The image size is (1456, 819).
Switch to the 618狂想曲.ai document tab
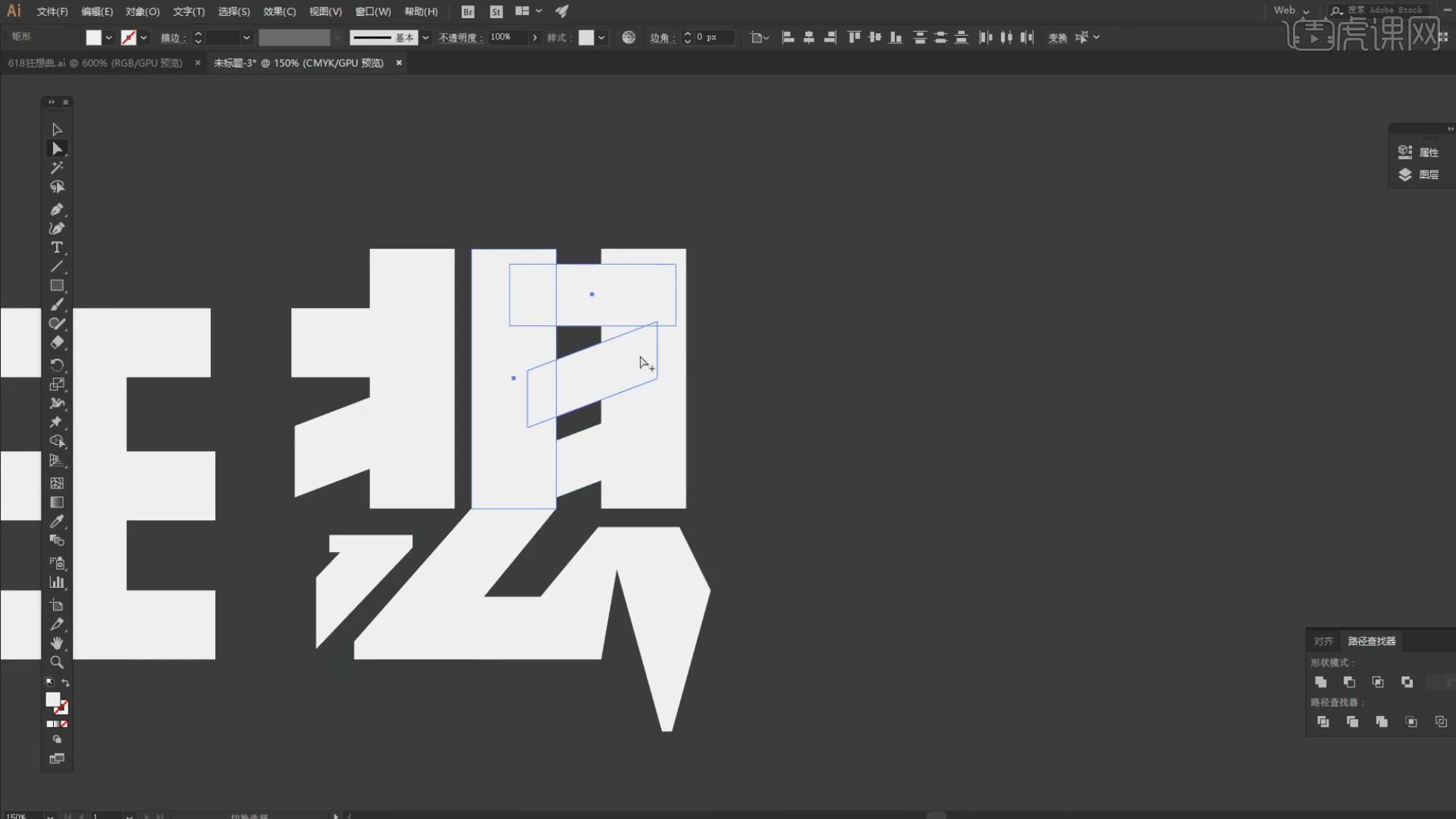click(x=95, y=63)
